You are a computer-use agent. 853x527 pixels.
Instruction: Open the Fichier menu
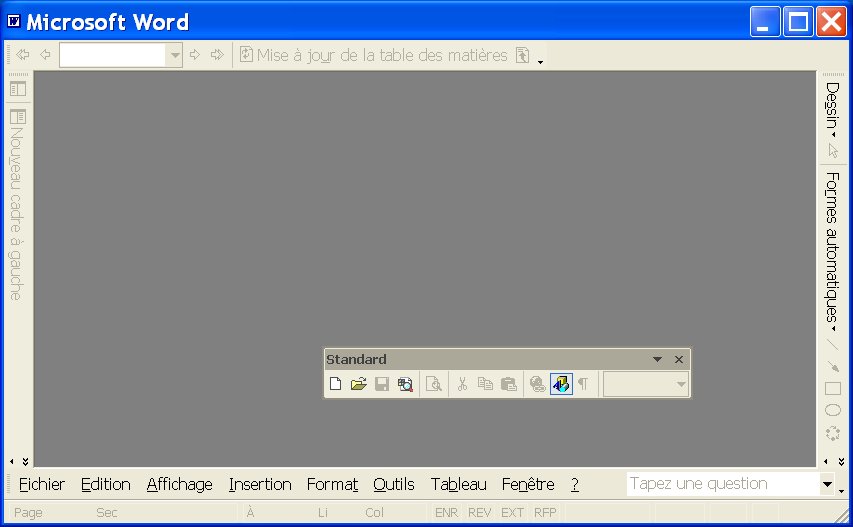(x=42, y=484)
